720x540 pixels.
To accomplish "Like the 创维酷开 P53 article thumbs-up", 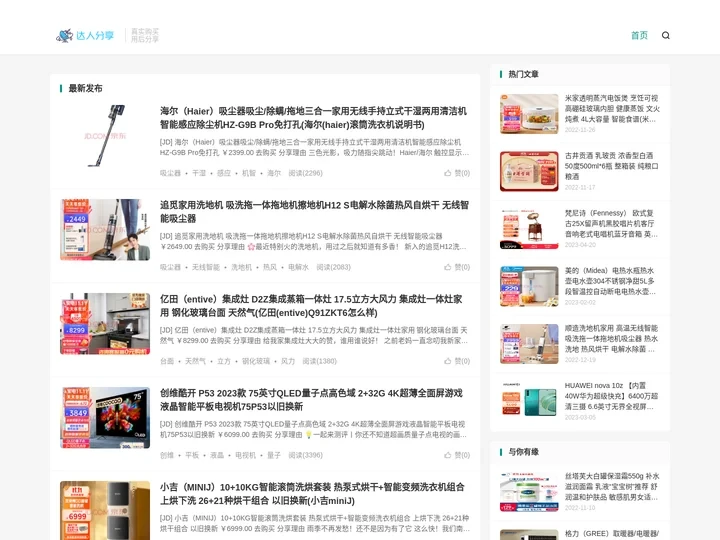I will (457, 455).
